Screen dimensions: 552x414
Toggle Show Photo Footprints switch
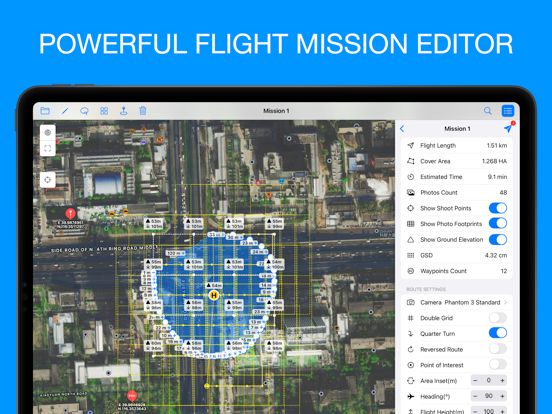click(498, 224)
